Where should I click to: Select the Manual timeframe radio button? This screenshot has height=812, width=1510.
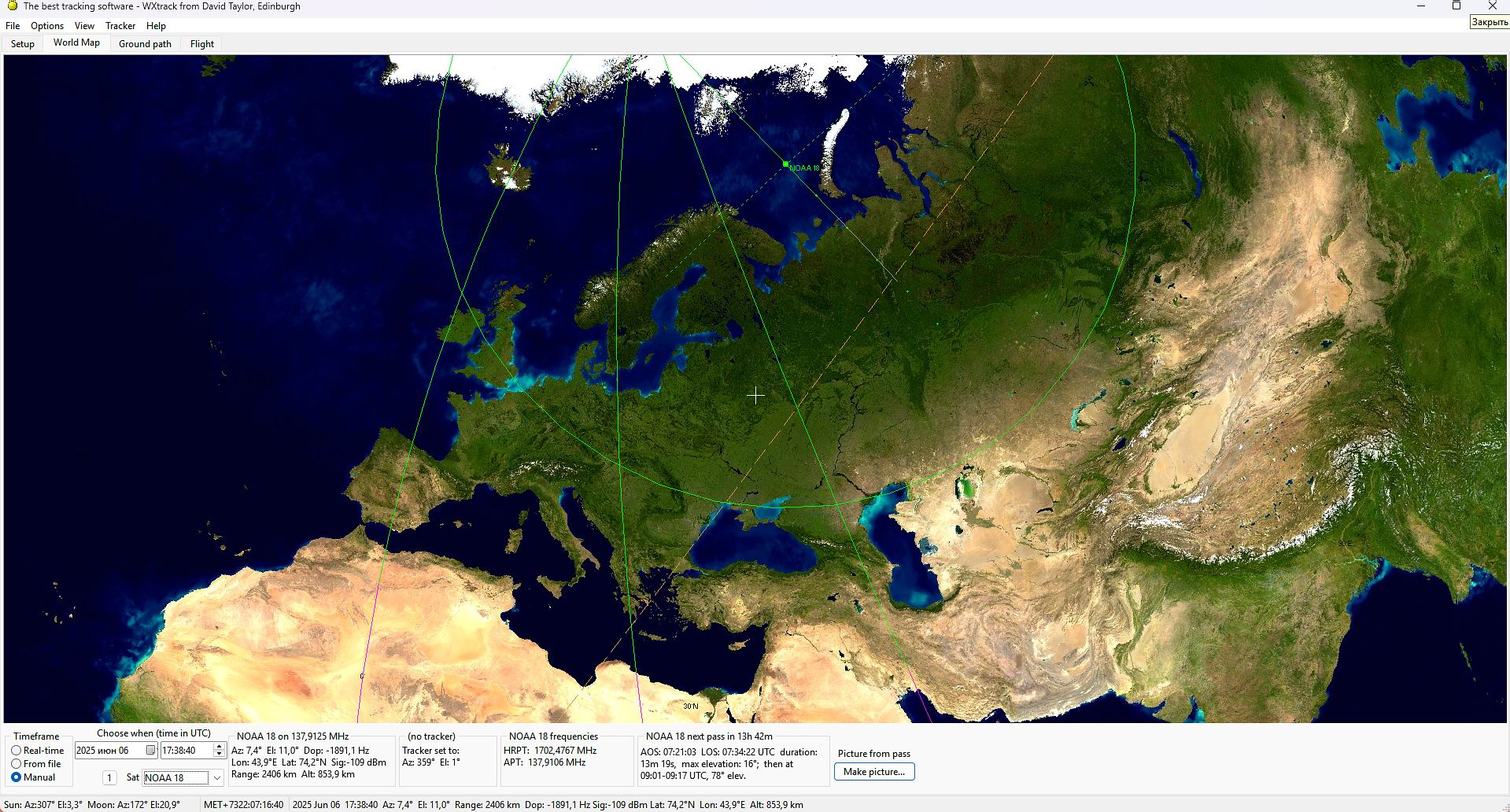click(x=17, y=777)
